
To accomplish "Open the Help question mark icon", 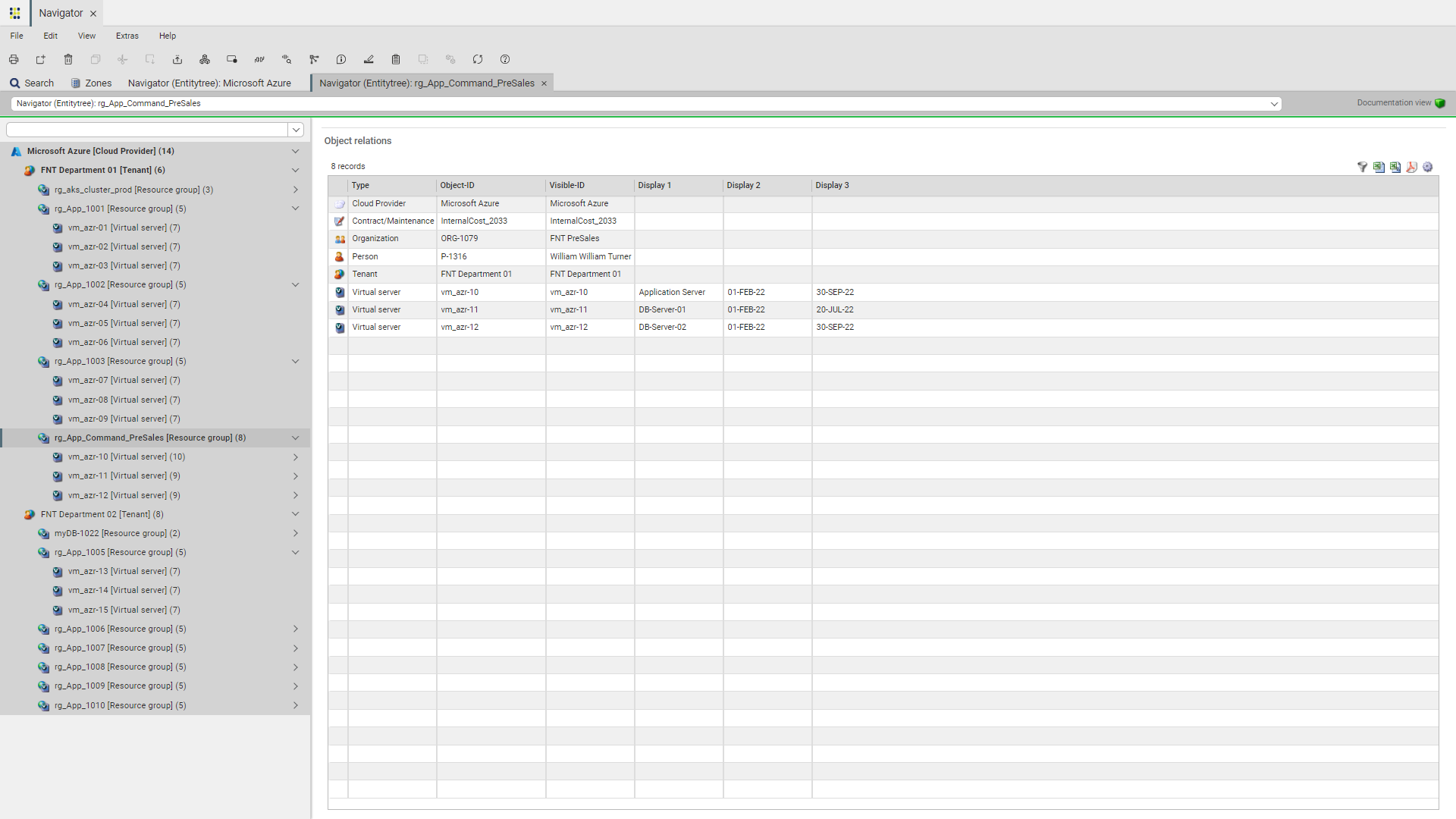I will tap(505, 59).
